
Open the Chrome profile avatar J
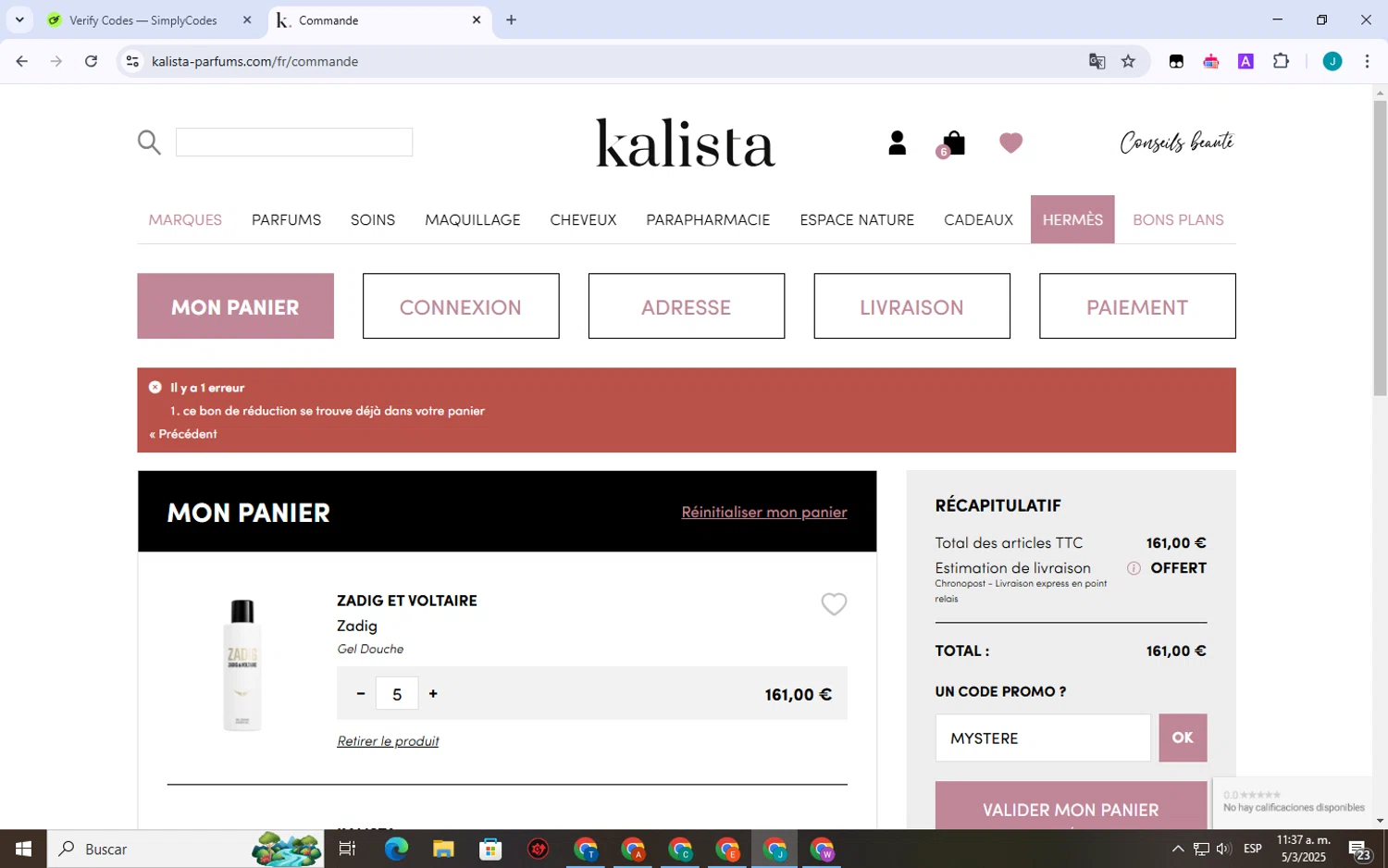[x=1332, y=61]
